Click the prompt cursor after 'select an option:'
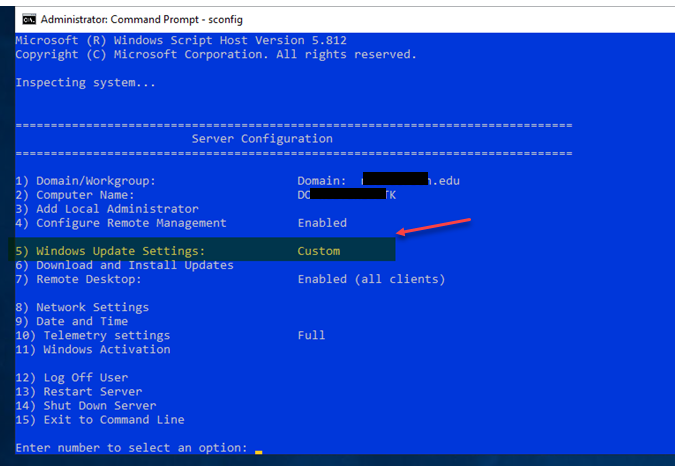675x466 pixels. tap(258, 452)
